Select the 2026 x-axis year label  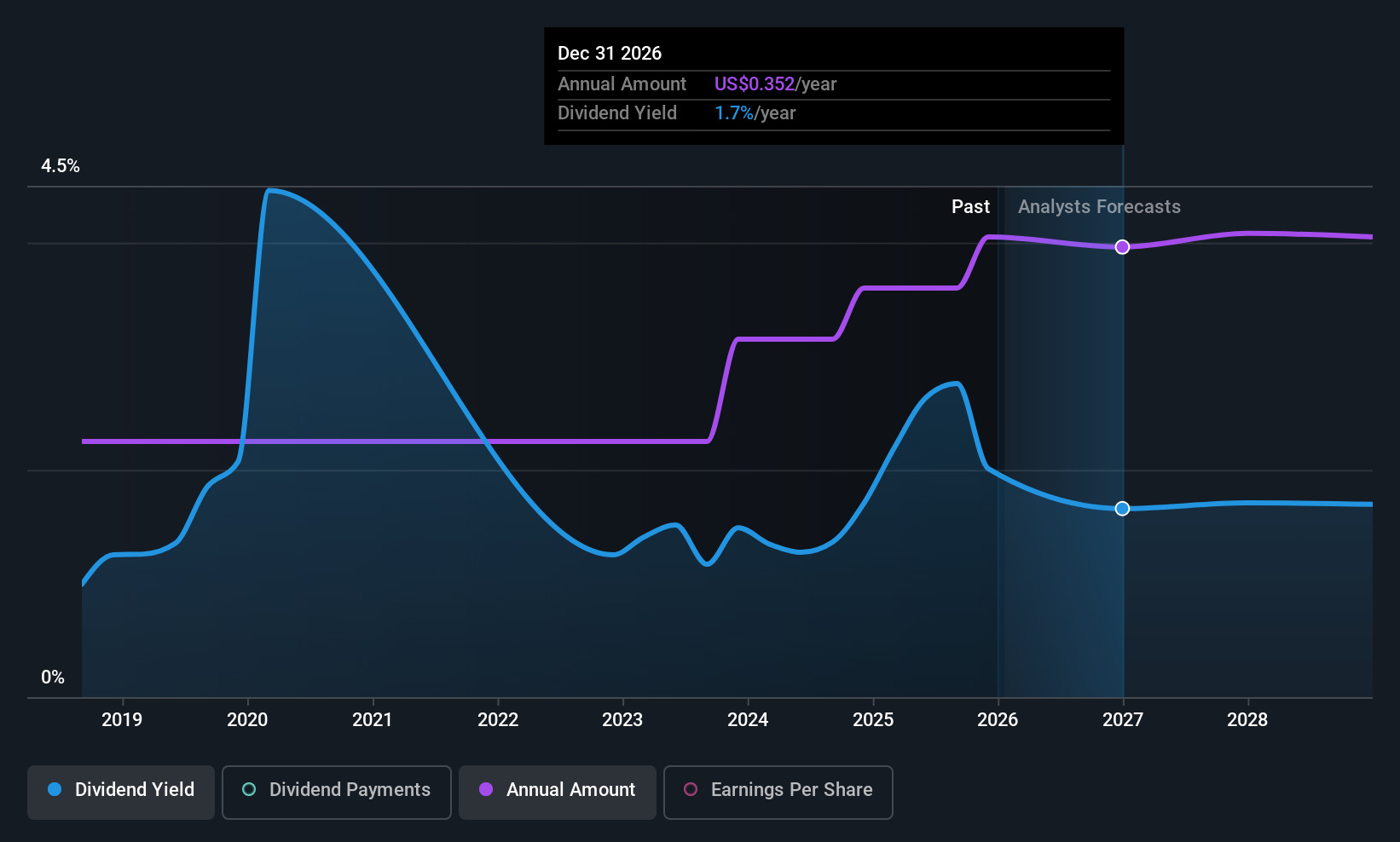pos(998,719)
